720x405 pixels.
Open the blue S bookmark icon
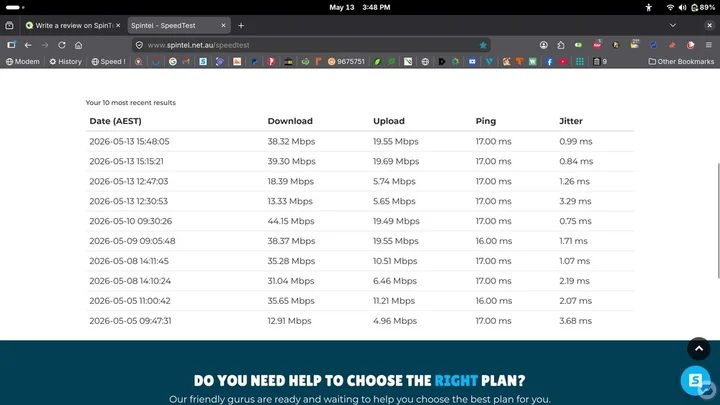[203, 62]
